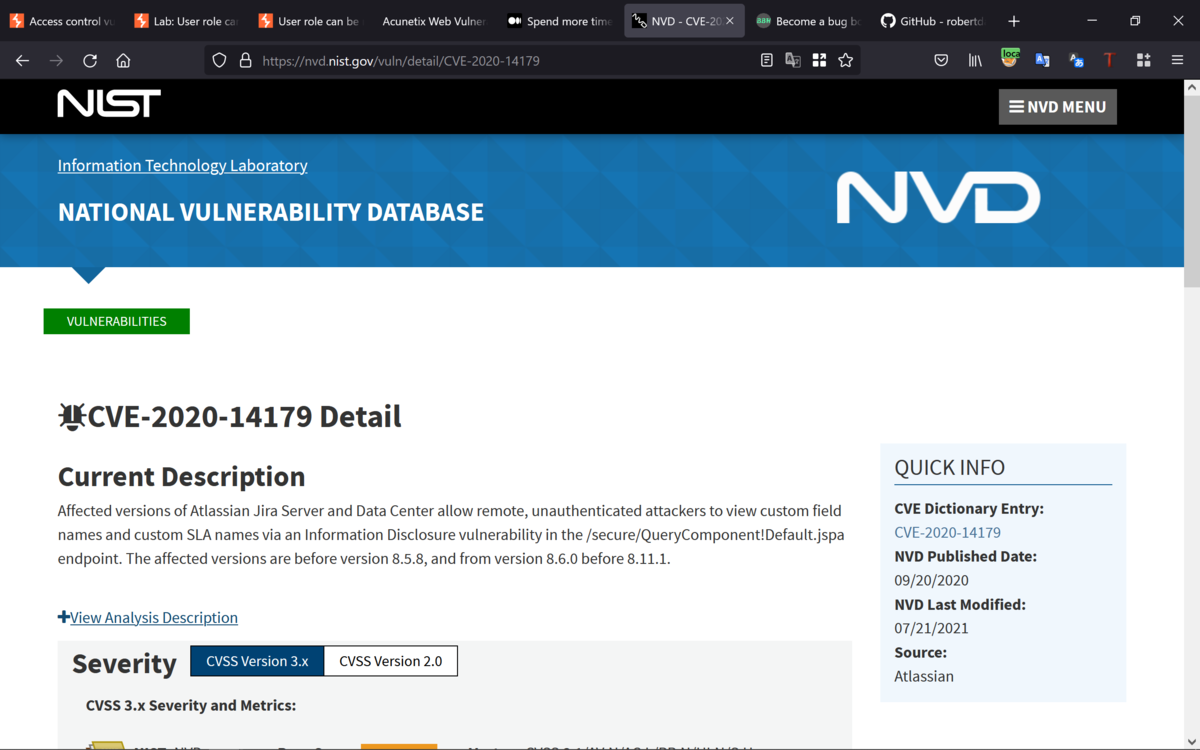This screenshot has height=750, width=1200.
Task: Select CVSS Version 2.0
Action: (391, 661)
